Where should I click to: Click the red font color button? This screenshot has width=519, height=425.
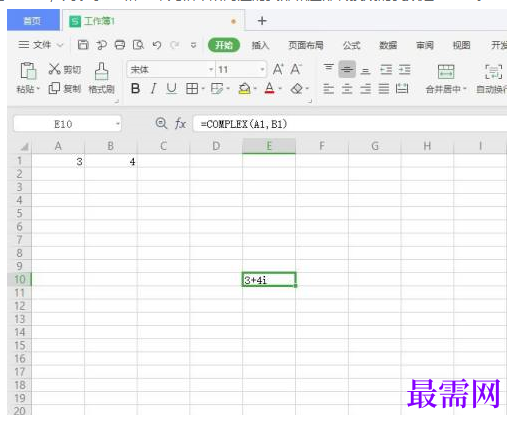tap(269, 89)
